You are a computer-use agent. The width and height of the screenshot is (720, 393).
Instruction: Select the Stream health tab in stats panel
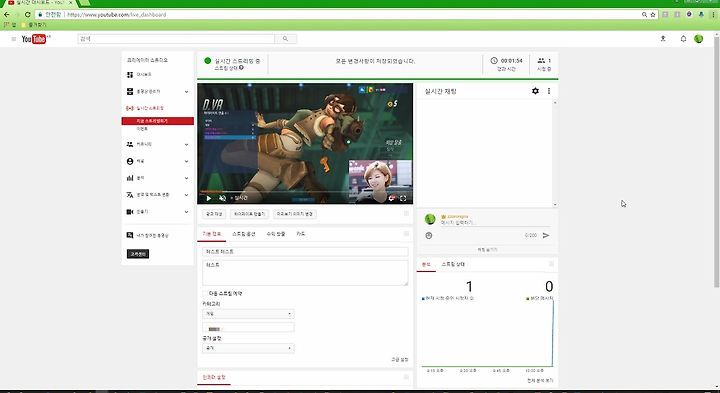tap(453, 264)
